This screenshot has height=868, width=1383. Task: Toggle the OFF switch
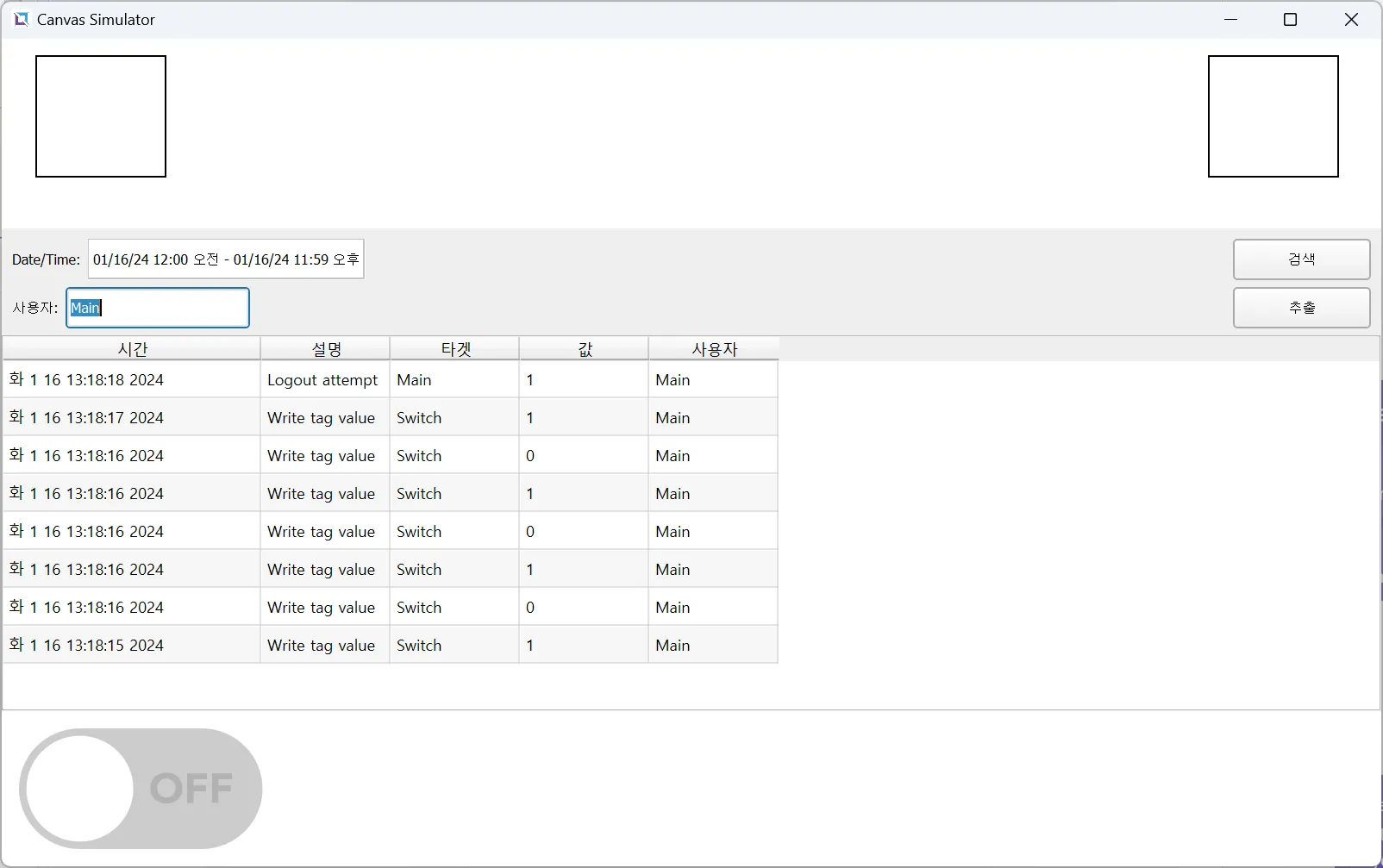pyautogui.click(x=141, y=788)
